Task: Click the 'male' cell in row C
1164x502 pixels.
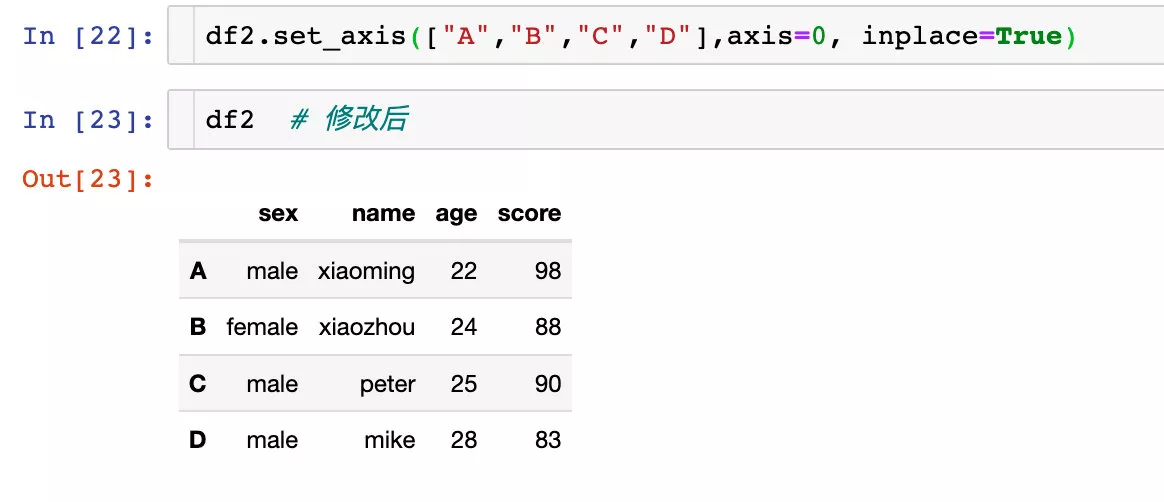Action: pos(272,384)
